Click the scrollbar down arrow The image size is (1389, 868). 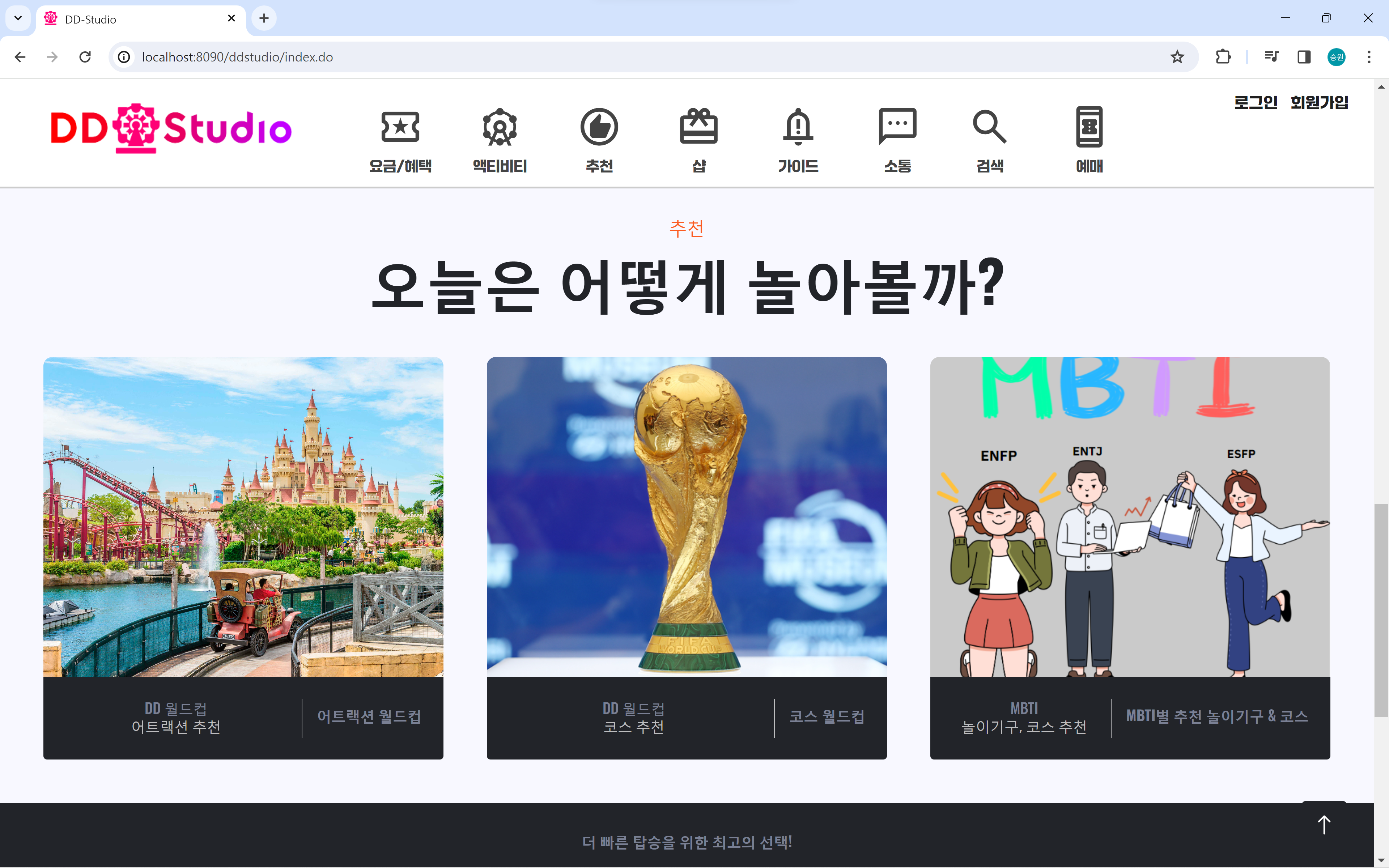click(1381, 860)
